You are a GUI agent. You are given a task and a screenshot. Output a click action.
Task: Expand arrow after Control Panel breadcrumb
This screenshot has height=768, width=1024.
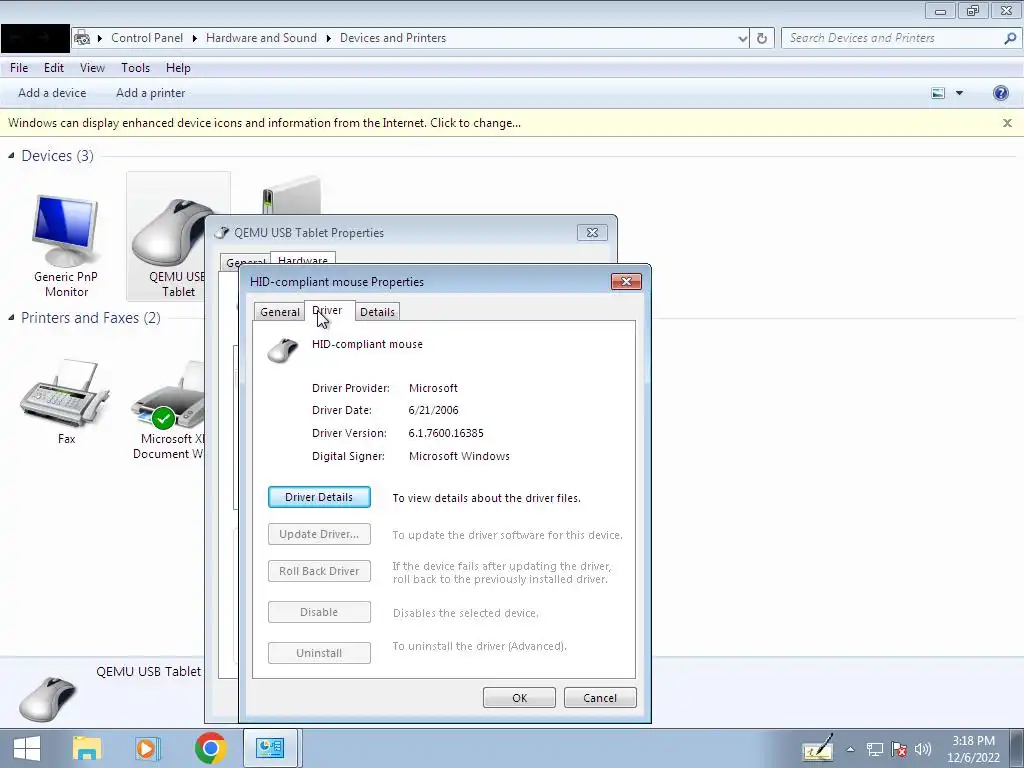(195, 38)
